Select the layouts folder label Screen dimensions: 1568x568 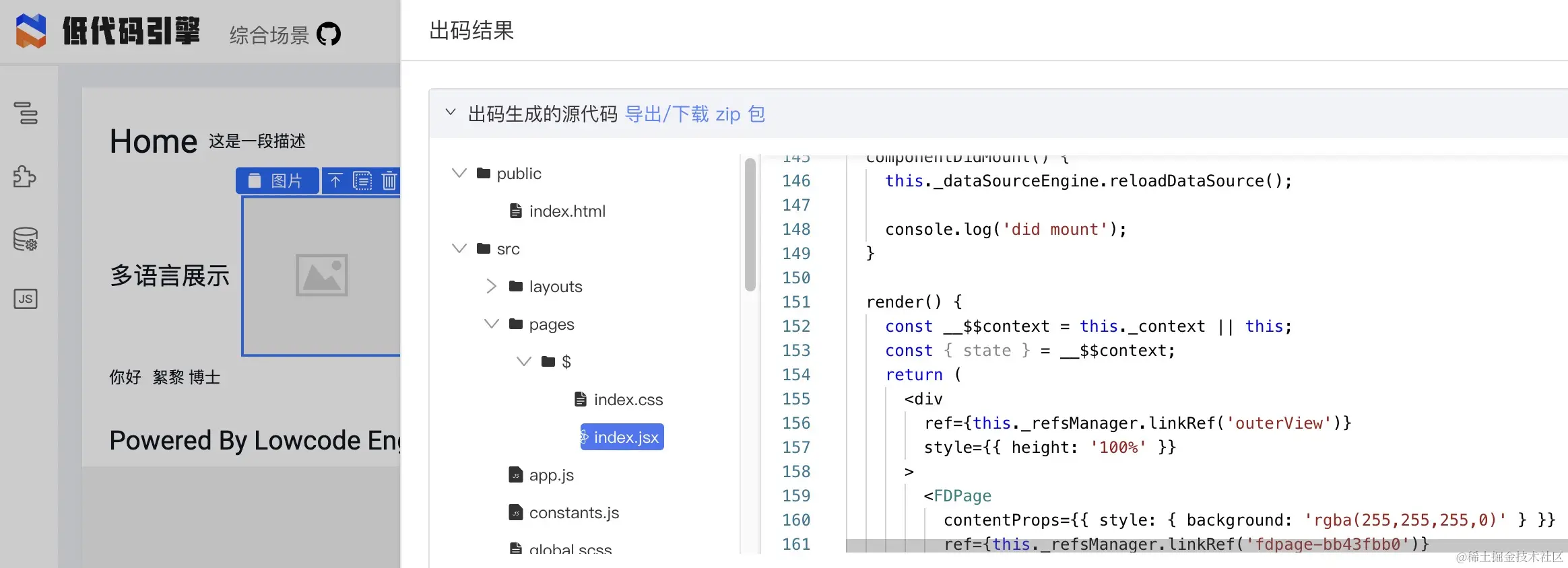click(556, 287)
